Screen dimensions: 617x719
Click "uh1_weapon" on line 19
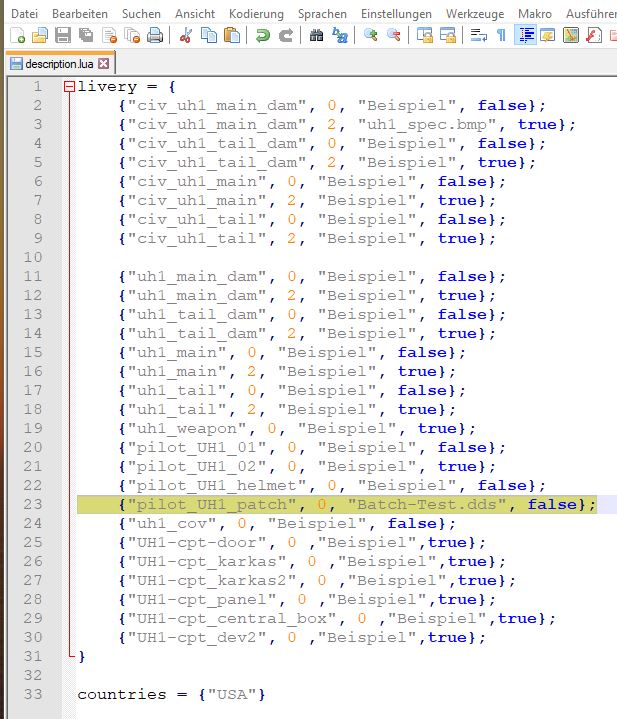(187, 428)
